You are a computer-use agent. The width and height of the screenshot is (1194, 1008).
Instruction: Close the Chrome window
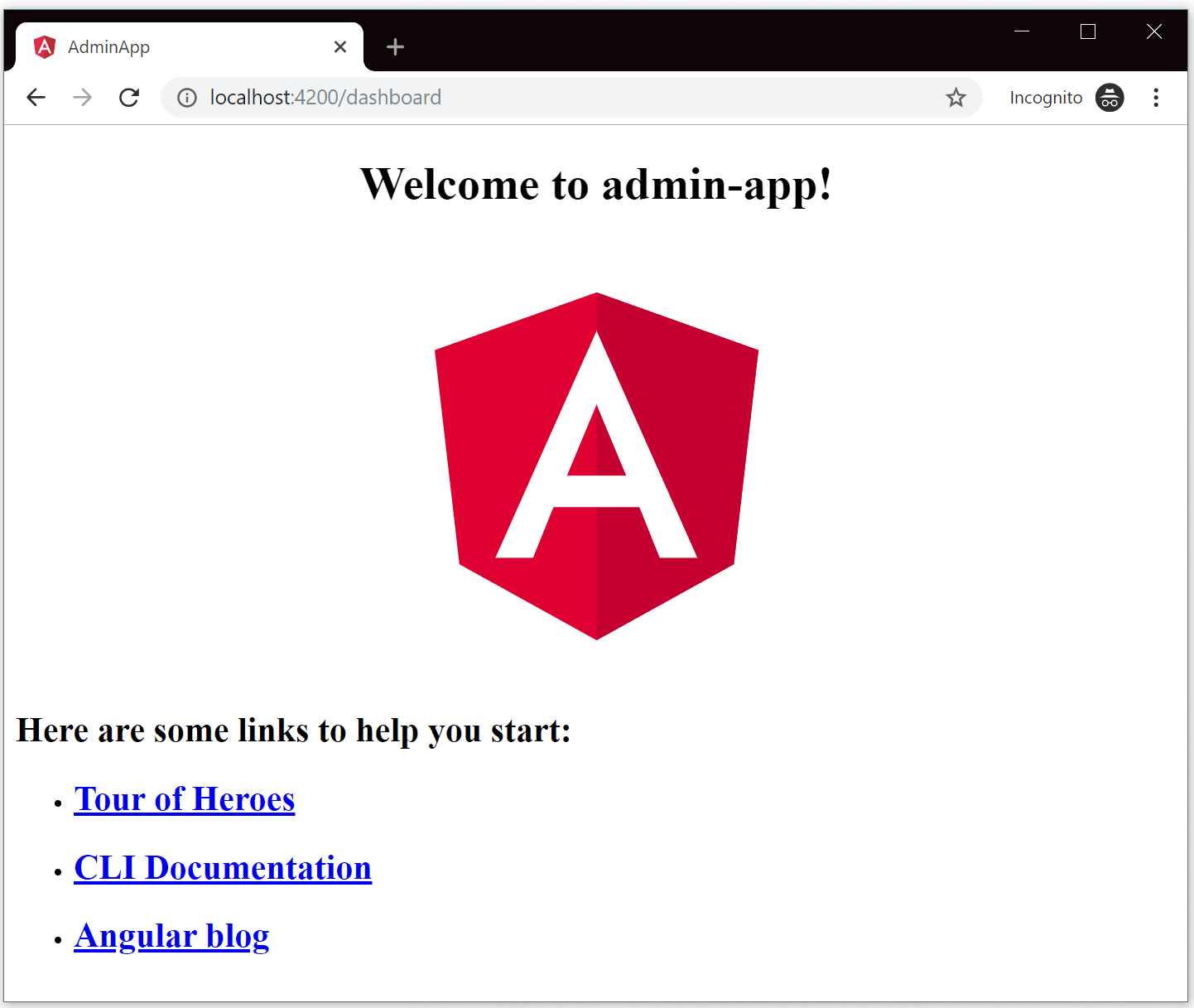(x=1154, y=31)
